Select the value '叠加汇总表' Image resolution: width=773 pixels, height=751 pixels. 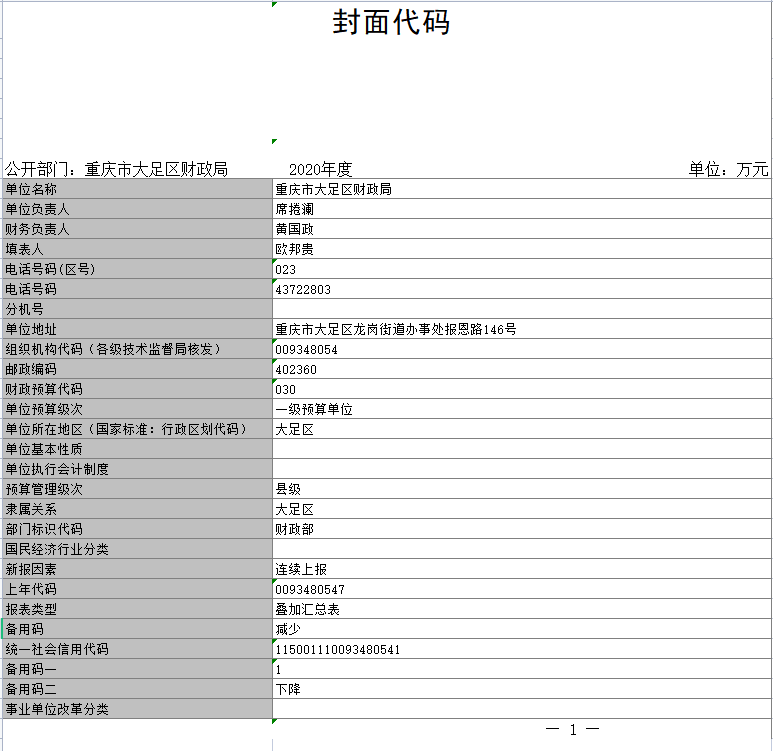click(x=307, y=609)
